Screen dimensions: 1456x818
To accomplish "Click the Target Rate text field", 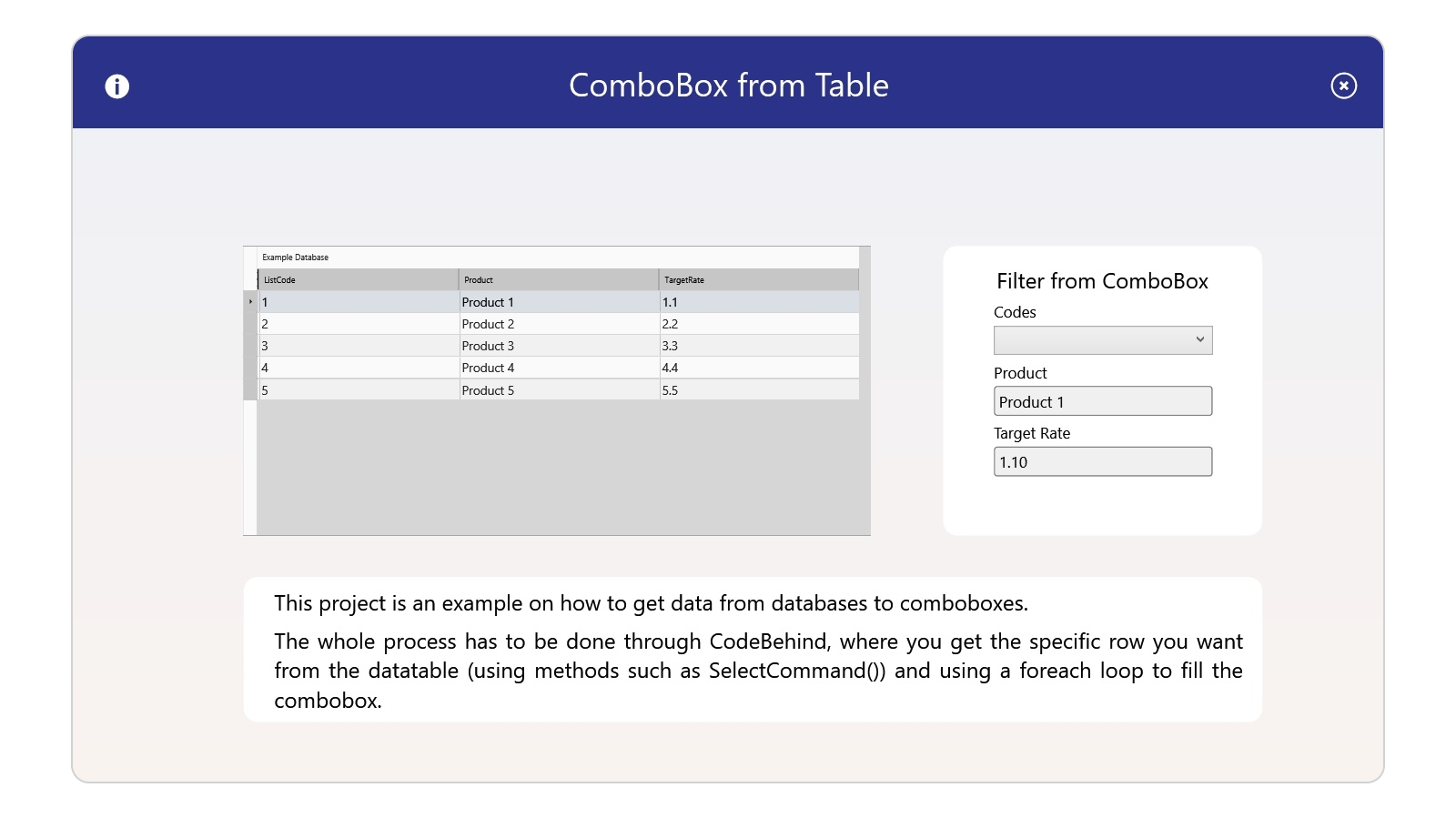I will tap(1102, 461).
